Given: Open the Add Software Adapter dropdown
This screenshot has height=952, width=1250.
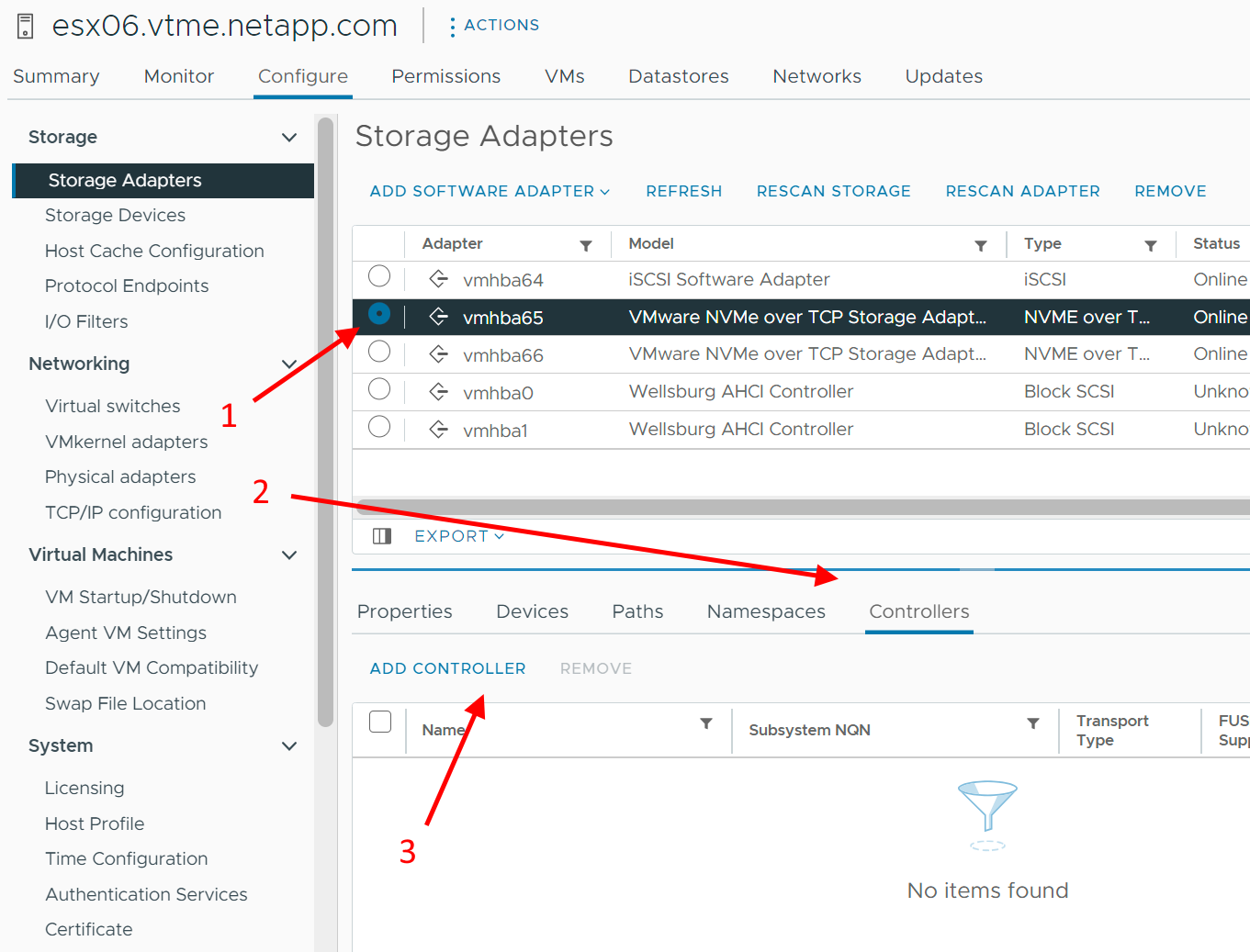Looking at the screenshot, I should tap(490, 191).
